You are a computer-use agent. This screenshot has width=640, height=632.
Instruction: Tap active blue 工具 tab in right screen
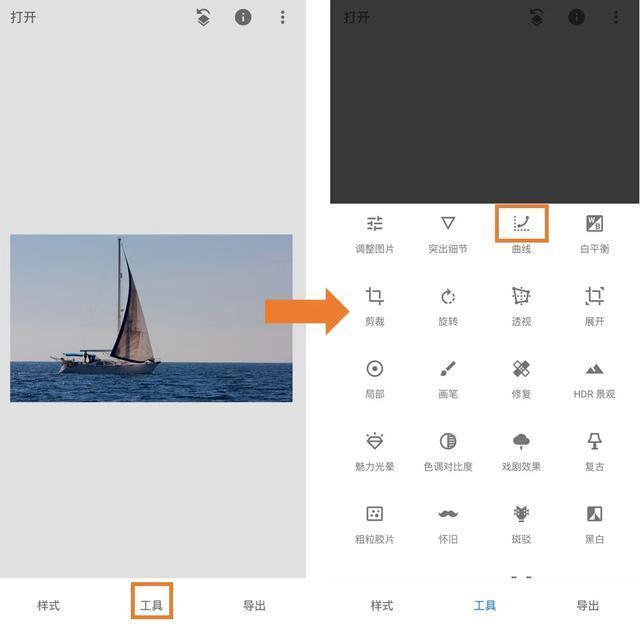(x=485, y=605)
